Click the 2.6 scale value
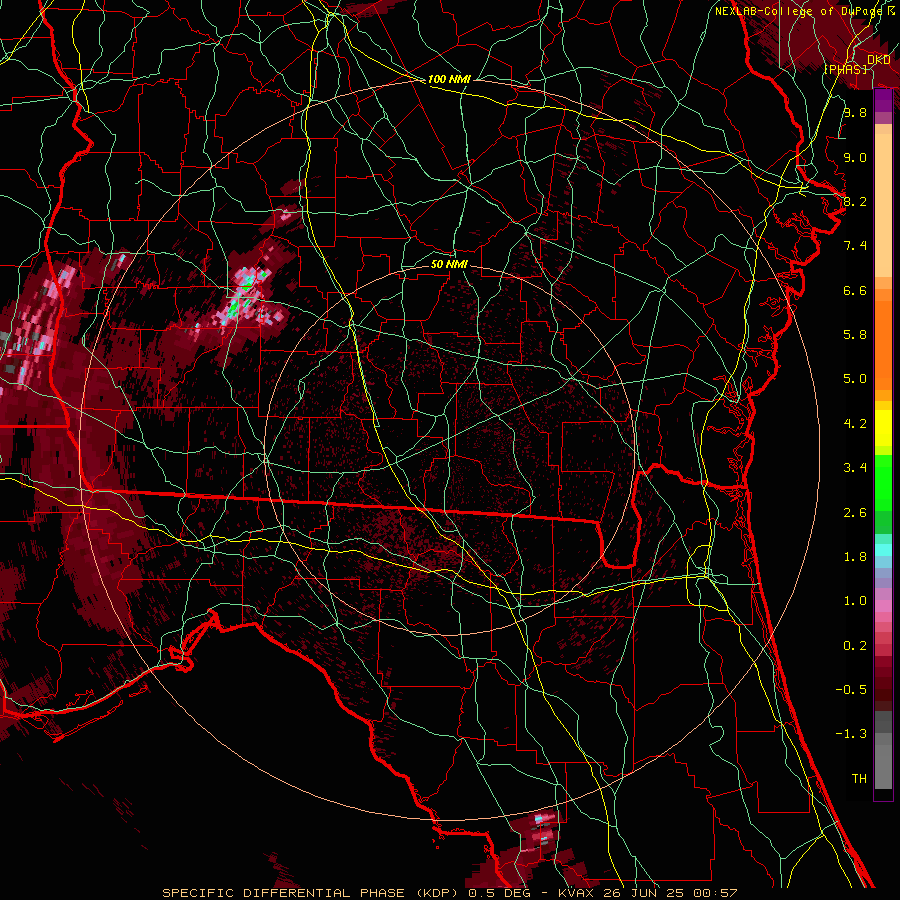The width and height of the screenshot is (900, 900). click(855, 513)
